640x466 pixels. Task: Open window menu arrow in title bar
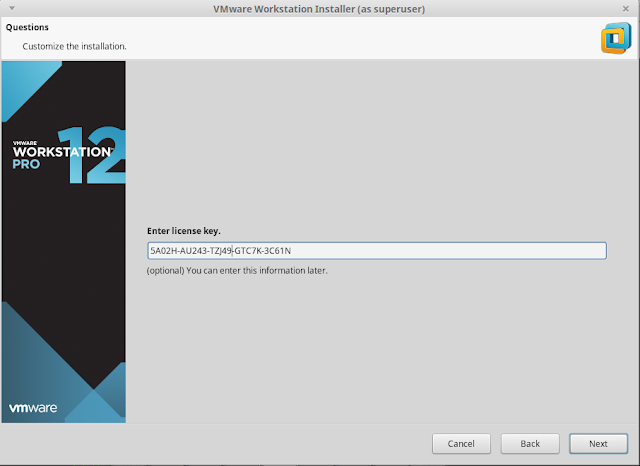[12, 8]
